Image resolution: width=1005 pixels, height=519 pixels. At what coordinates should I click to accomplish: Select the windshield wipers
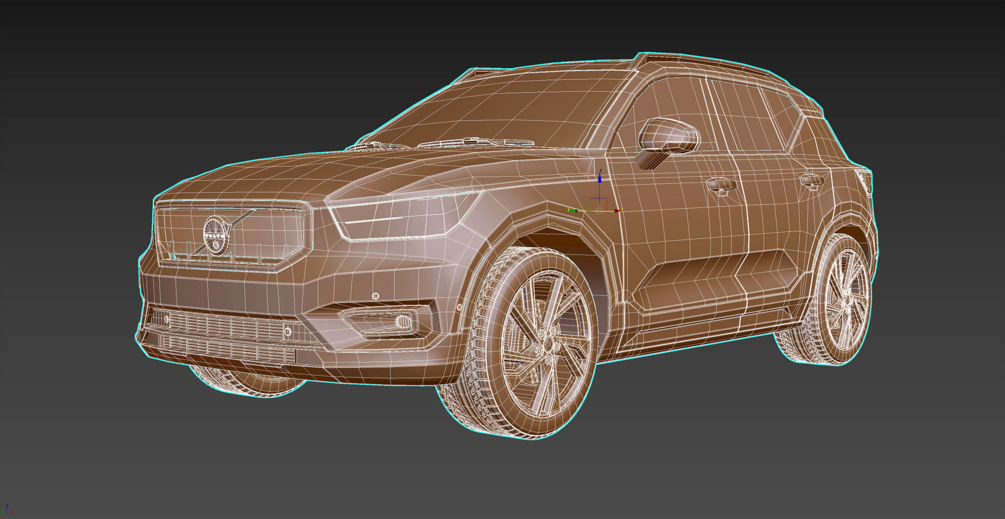442,144
